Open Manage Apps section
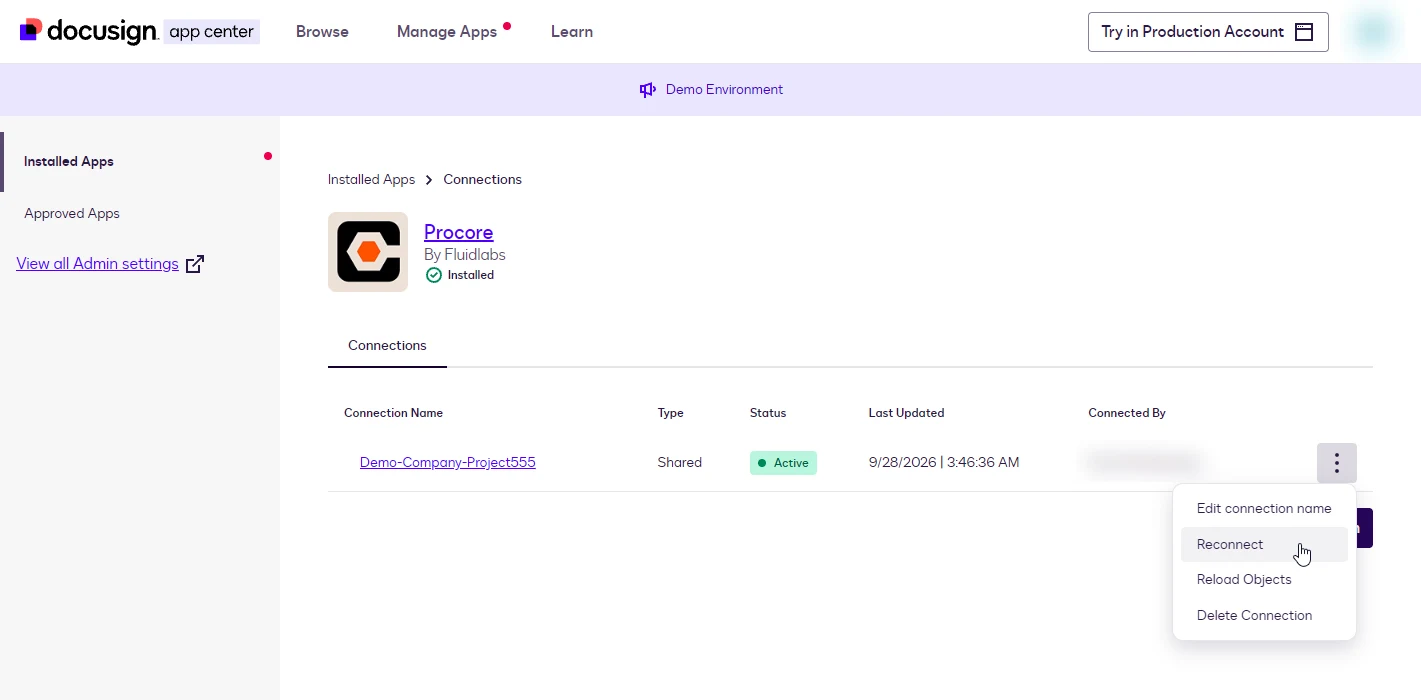1421x700 pixels. pyautogui.click(x=447, y=32)
